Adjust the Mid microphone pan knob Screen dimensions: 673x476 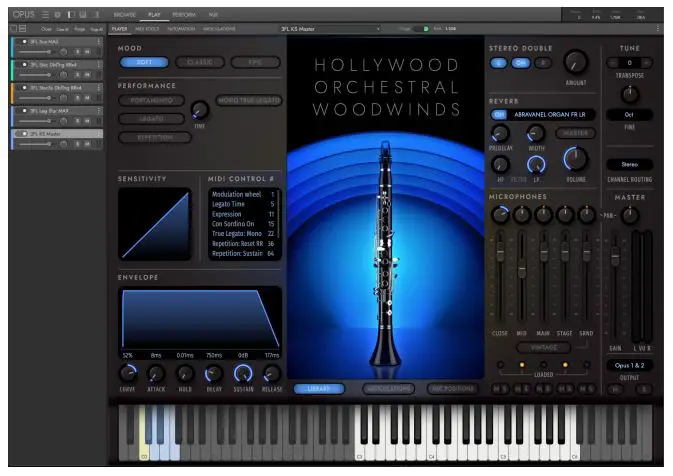[522, 215]
